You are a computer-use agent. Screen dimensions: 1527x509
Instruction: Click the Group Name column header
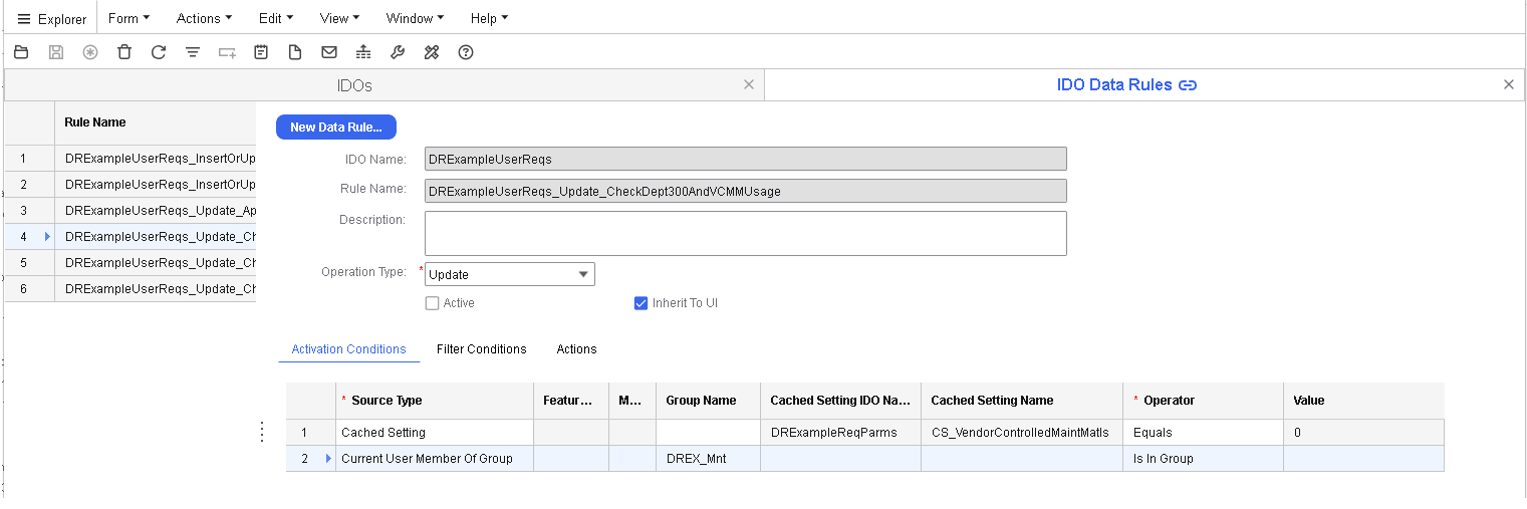[x=708, y=400]
